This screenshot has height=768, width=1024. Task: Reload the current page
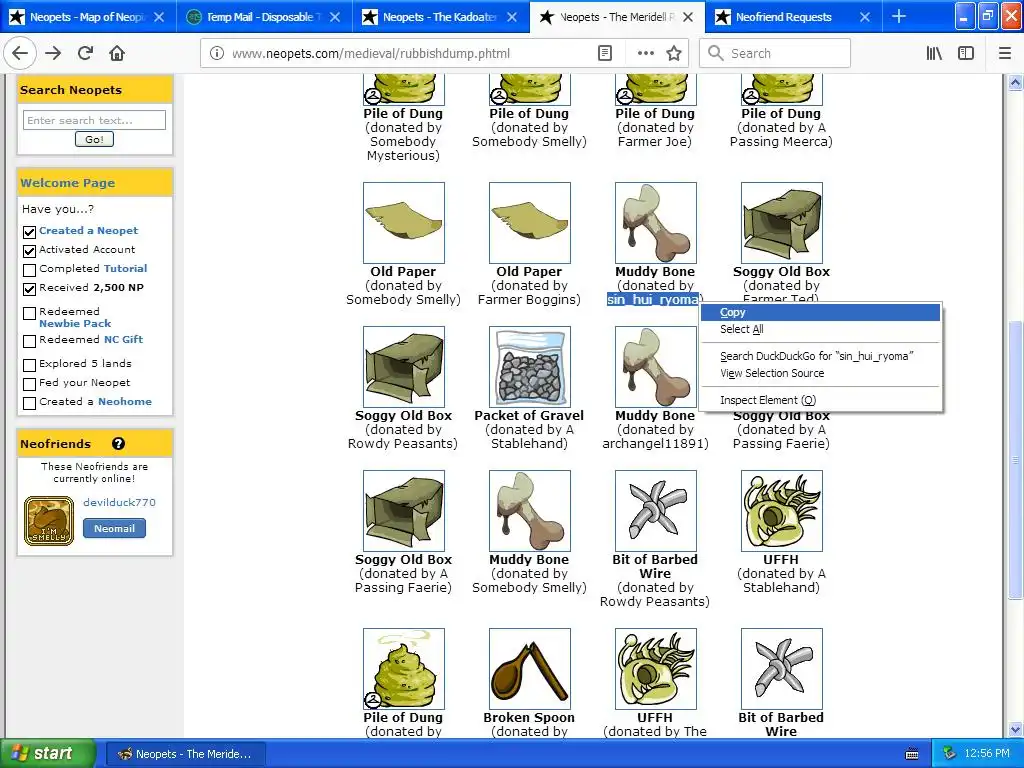[86, 54]
